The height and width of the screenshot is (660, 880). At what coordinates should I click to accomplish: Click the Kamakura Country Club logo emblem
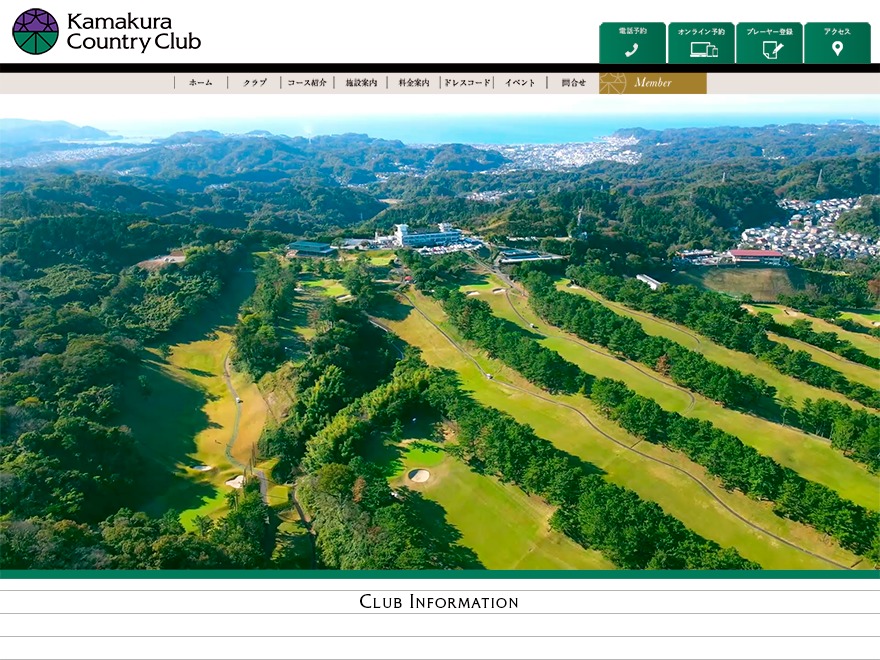35,31
